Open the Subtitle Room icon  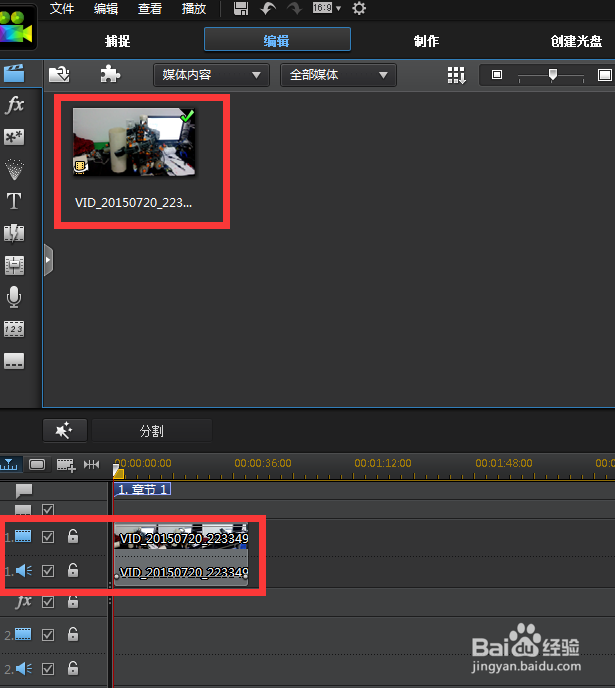tap(14, 361)
